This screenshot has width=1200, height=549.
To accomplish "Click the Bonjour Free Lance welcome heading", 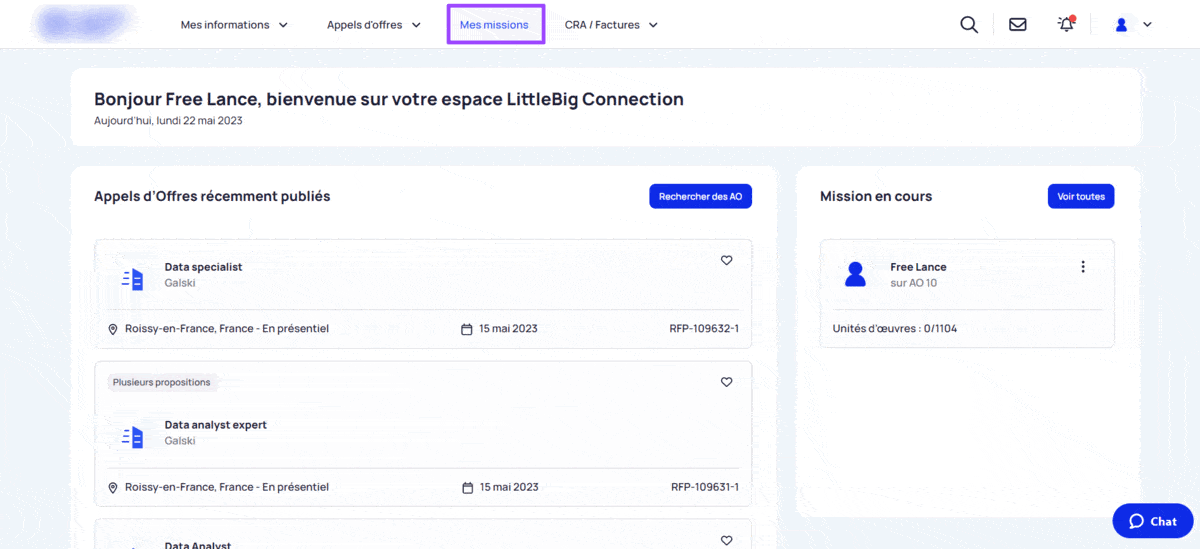I will point(389,99).
